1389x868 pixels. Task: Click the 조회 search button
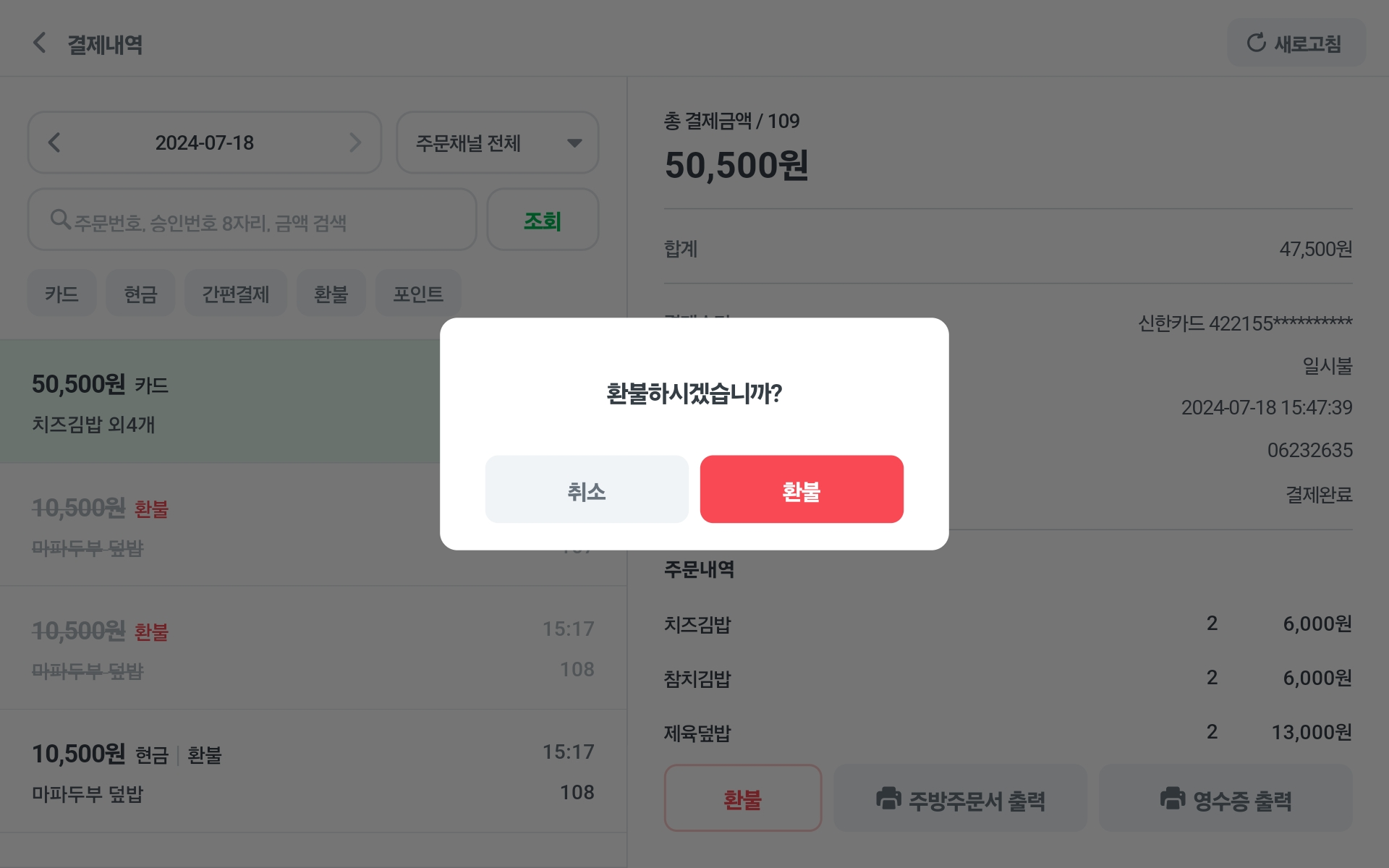click(x=543, y=220)
